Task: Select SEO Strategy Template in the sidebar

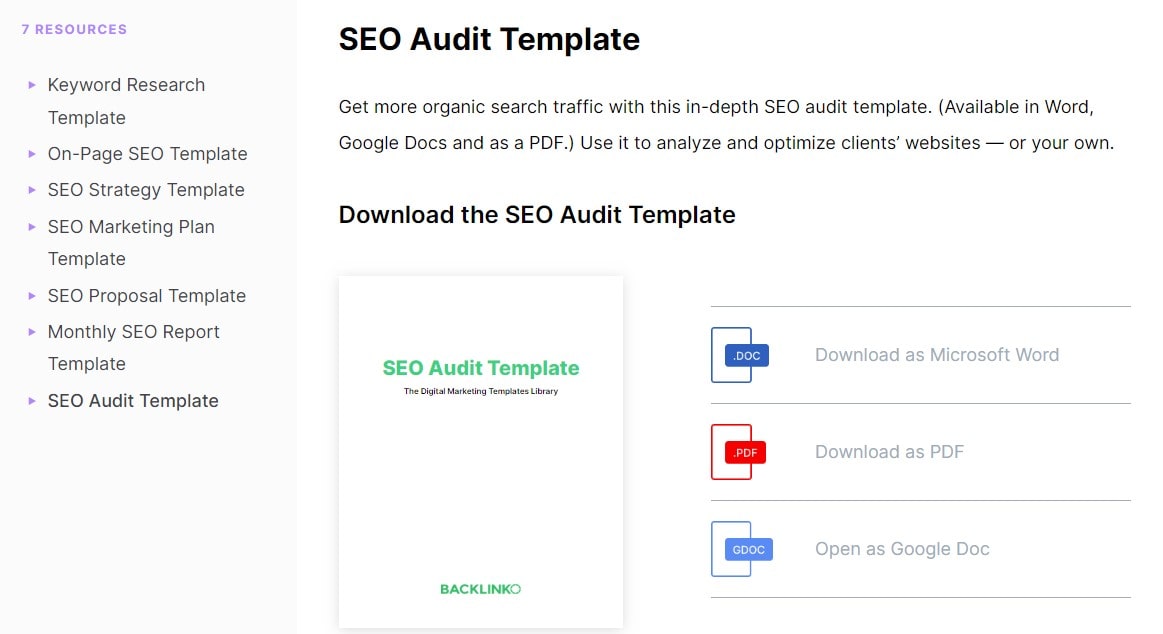Action: tap(145, 190)
